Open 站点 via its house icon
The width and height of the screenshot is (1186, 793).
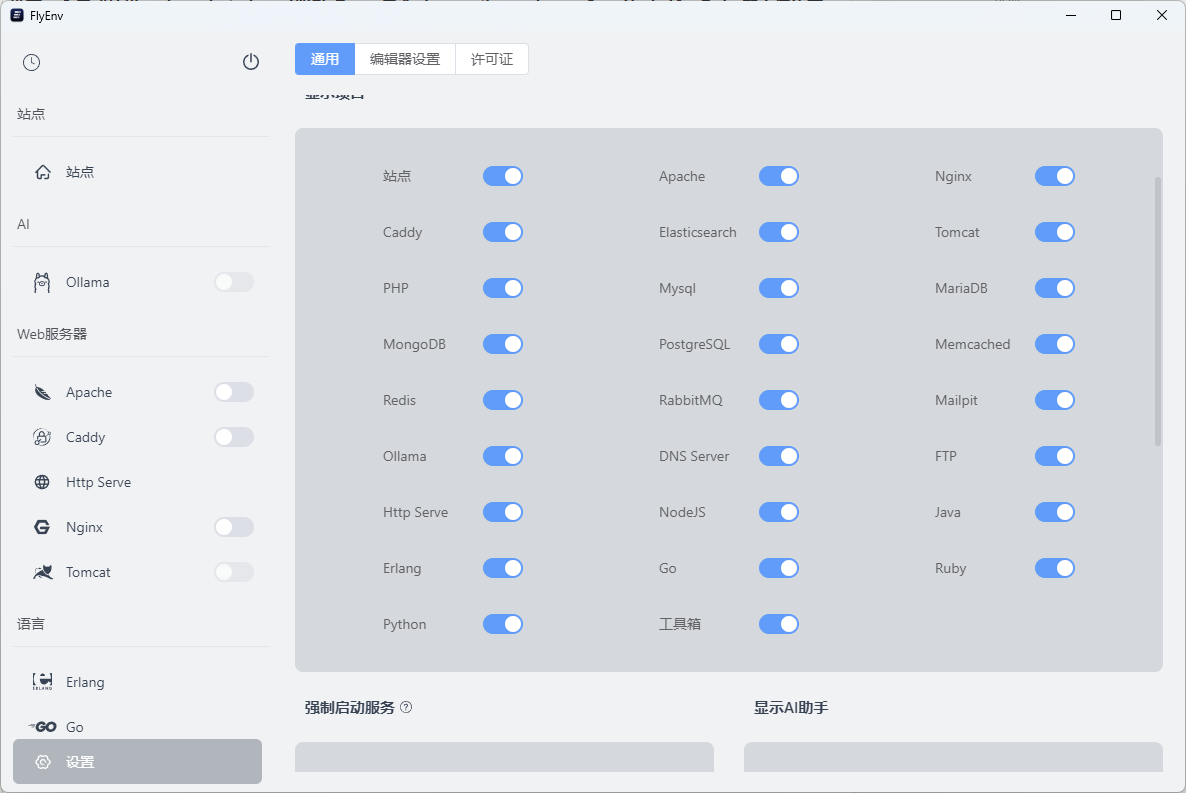43,173
